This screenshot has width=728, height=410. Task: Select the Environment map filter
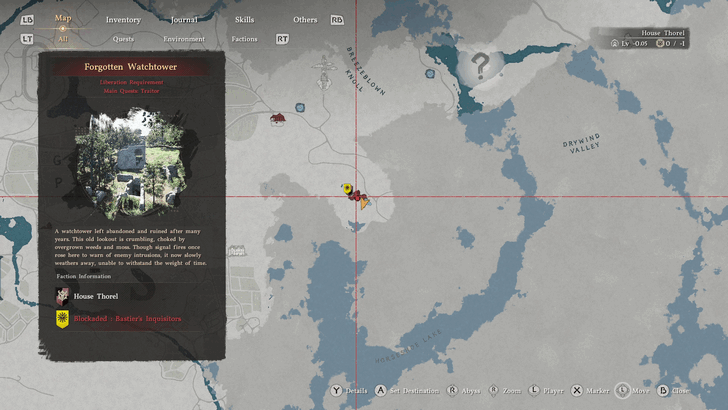coord(184,39)
